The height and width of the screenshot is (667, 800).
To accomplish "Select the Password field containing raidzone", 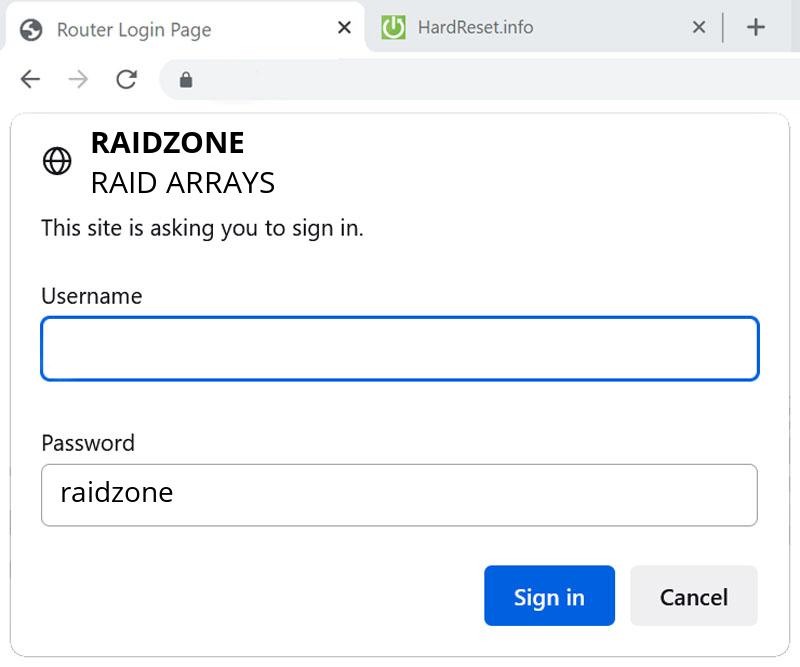I will pos(400,494).
